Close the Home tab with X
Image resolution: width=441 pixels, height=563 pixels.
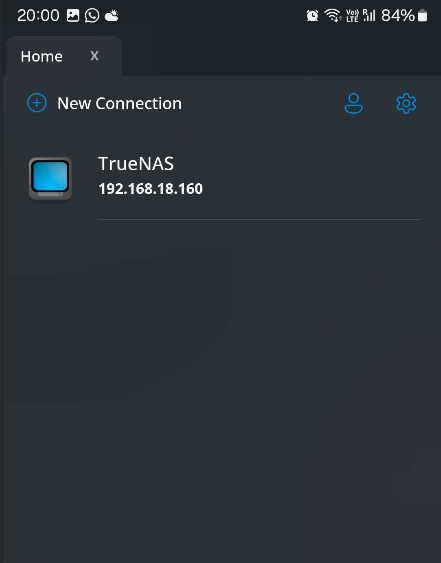click(x=94, y=56)
